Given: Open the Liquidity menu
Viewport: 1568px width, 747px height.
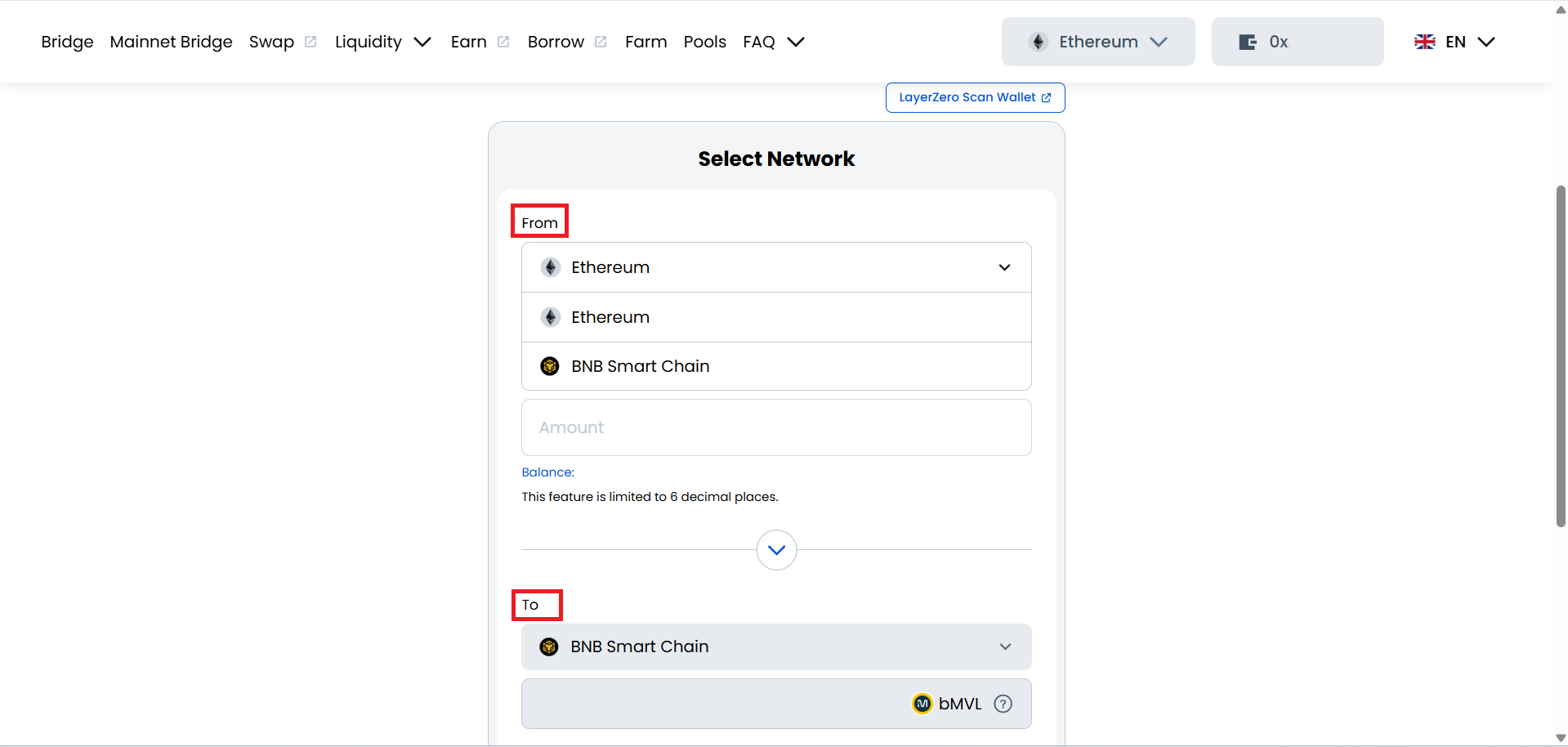Looking at the screenshot, I should [x=382, y=42].
